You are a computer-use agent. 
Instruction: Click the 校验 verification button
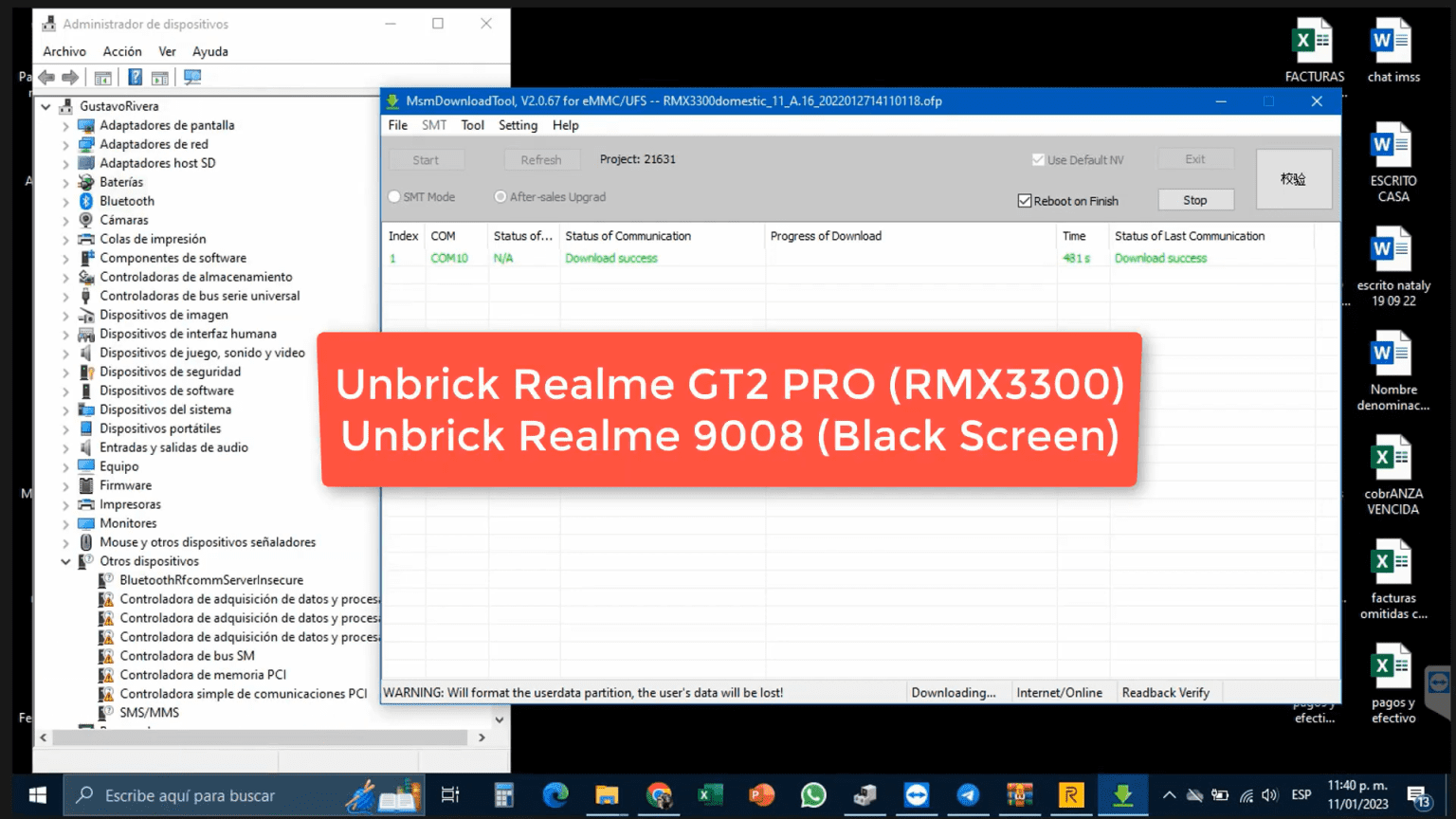tap(1294, 178)
